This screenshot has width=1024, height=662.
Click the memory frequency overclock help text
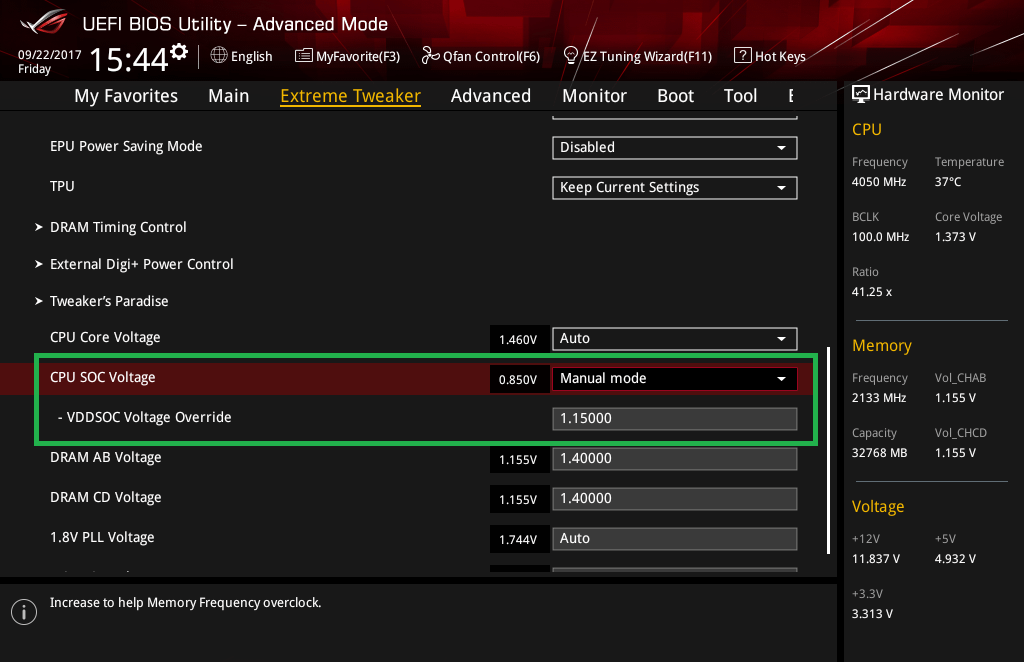coord(185,603)
